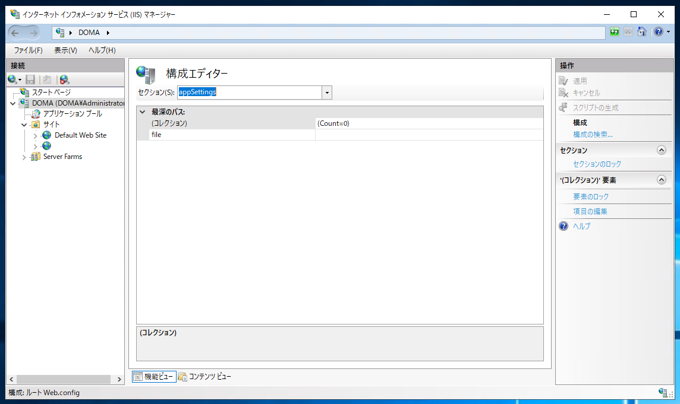This screenshot has width=680, height=404.
Task: Collapse the サイト node
Action: 24,125
